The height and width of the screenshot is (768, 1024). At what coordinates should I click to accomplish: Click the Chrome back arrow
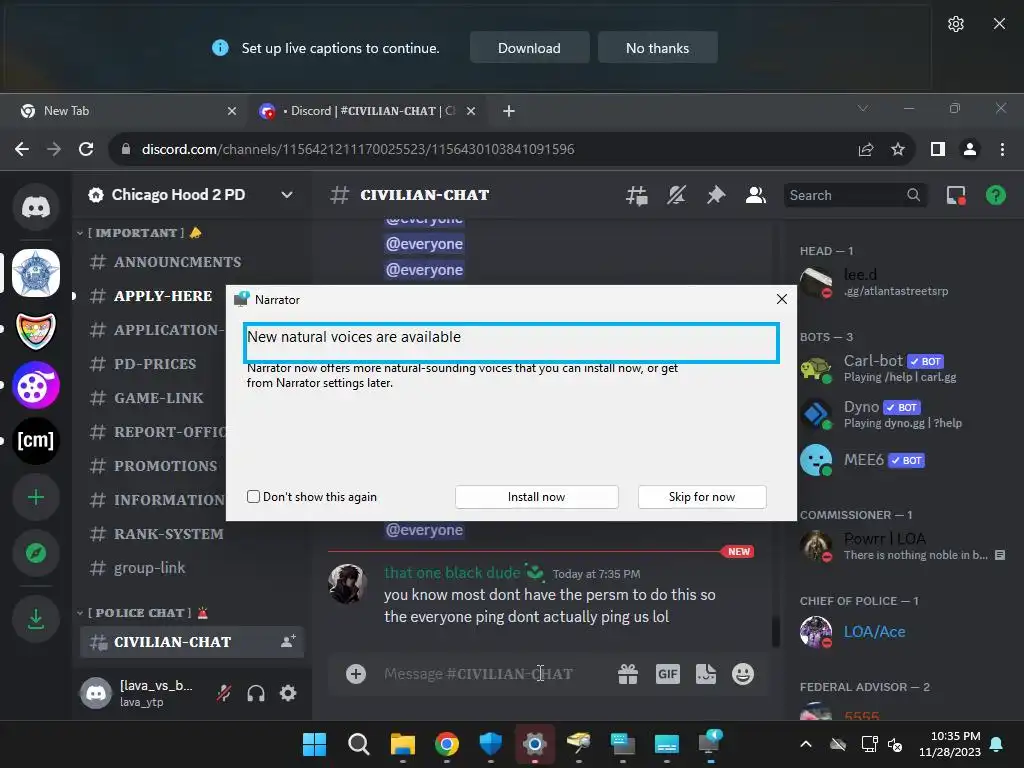pos(22,149)
